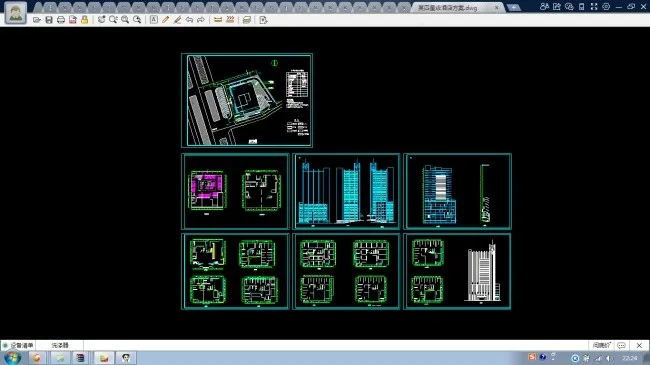Select the site plan drawing sheet
Viewport: 650px width, 365px height.
(247, 100)
